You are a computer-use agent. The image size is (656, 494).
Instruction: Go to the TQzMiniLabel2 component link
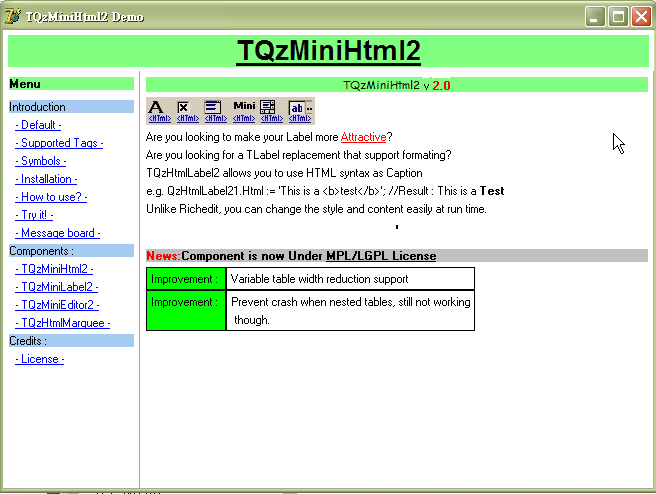[57, 287]
